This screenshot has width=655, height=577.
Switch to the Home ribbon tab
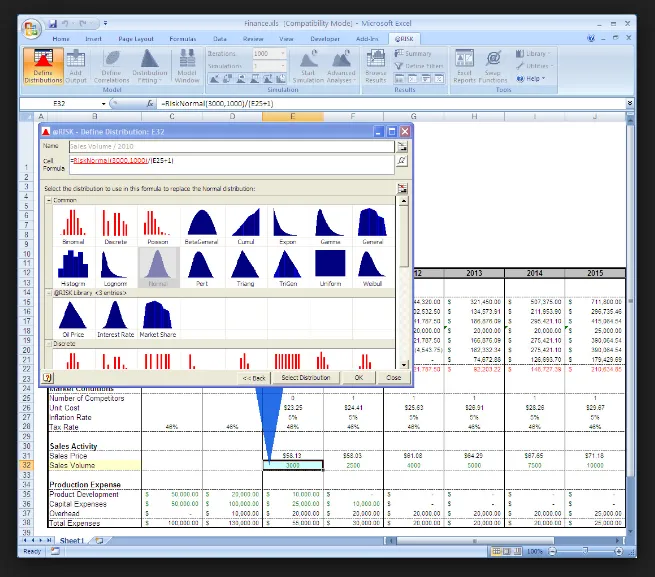pos(61,39)
